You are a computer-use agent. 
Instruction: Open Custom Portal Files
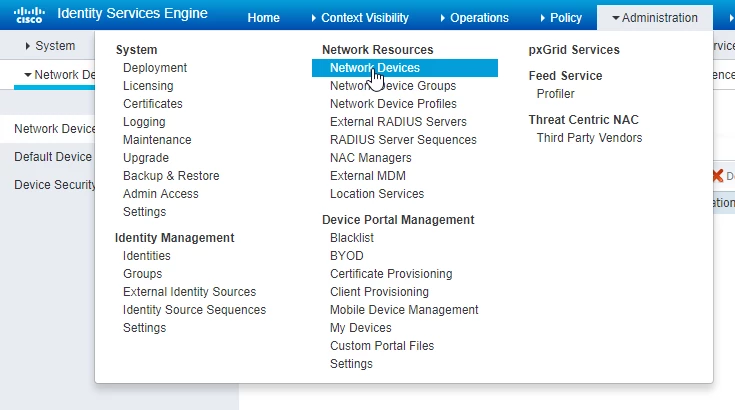[x=382, y=346]
